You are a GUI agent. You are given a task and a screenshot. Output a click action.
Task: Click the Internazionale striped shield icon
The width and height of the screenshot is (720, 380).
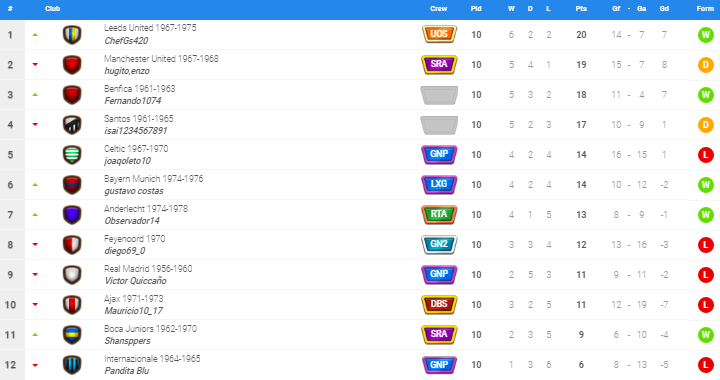point(72,365)
